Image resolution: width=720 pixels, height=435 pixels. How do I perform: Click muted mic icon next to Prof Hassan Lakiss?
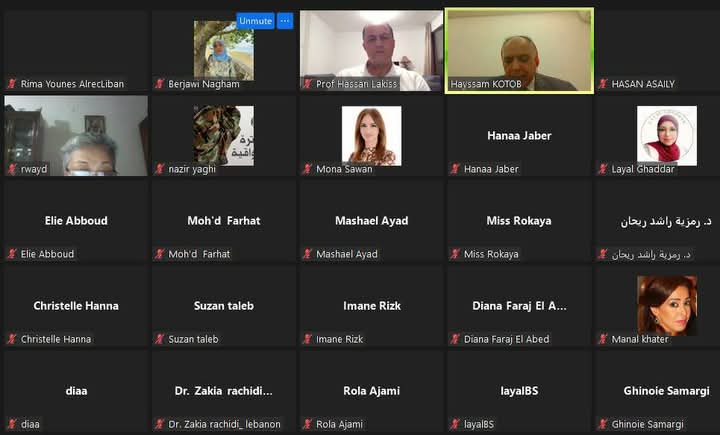[x=307, y=84]
